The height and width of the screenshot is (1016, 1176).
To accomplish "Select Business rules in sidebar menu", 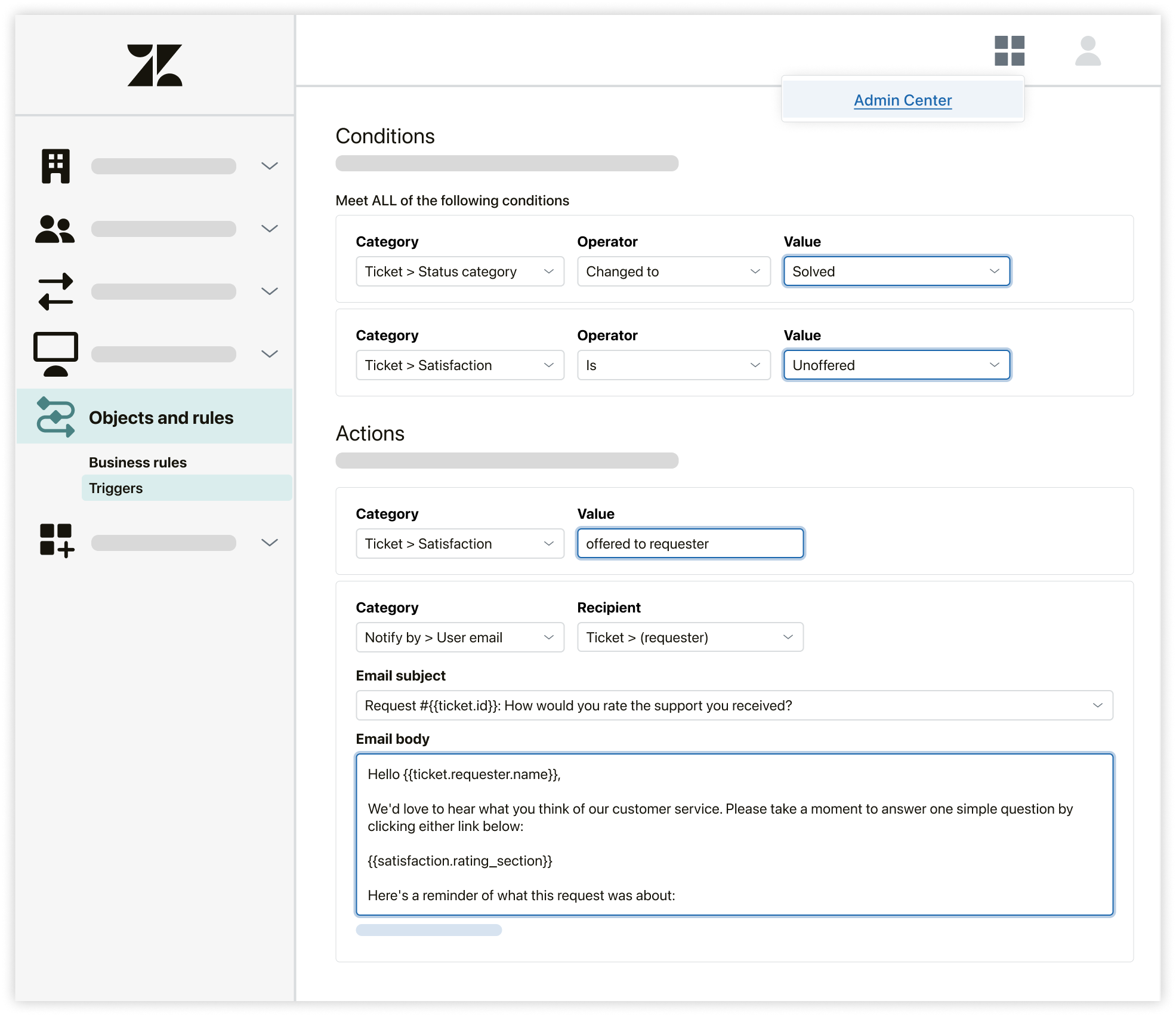I will coord(137,461).
